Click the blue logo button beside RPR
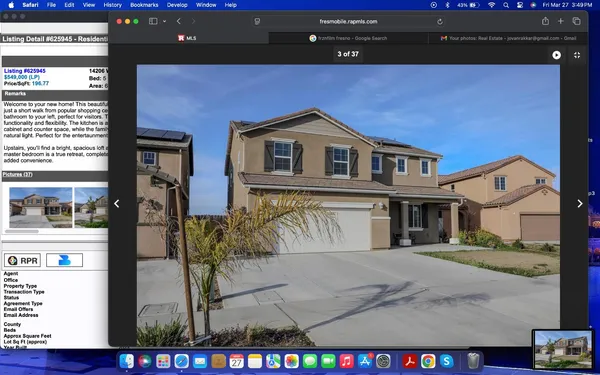The height and width of the screenshot is (375, 600). click(x=64, y=260)
